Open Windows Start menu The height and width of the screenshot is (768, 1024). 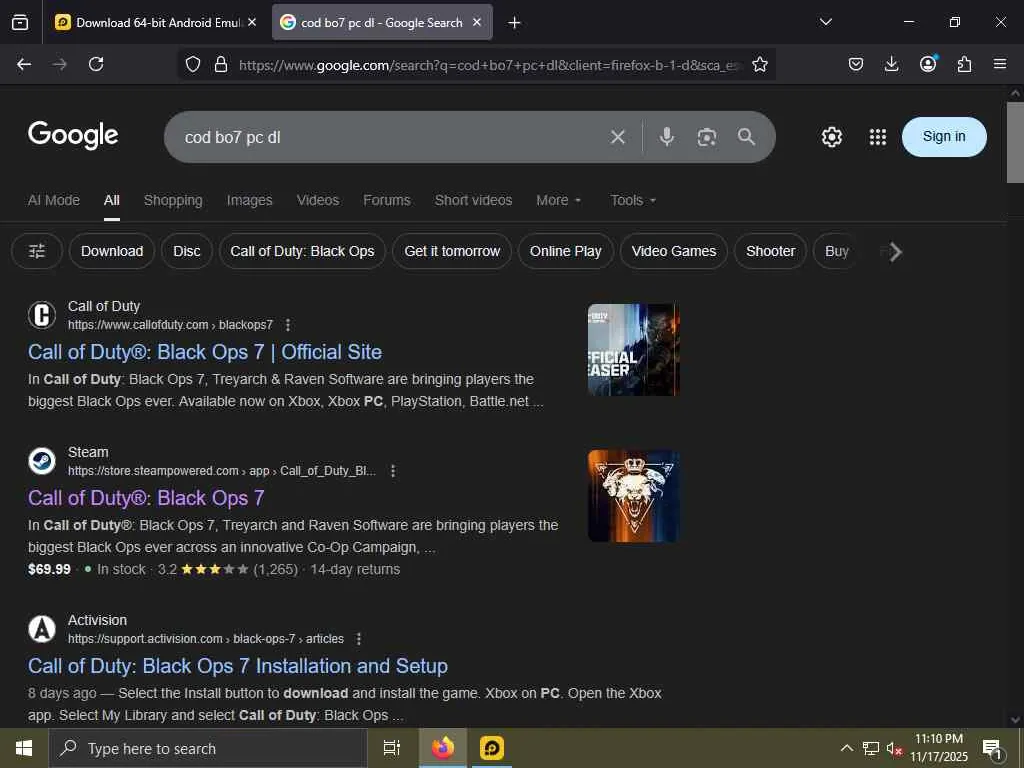[24, 748]
